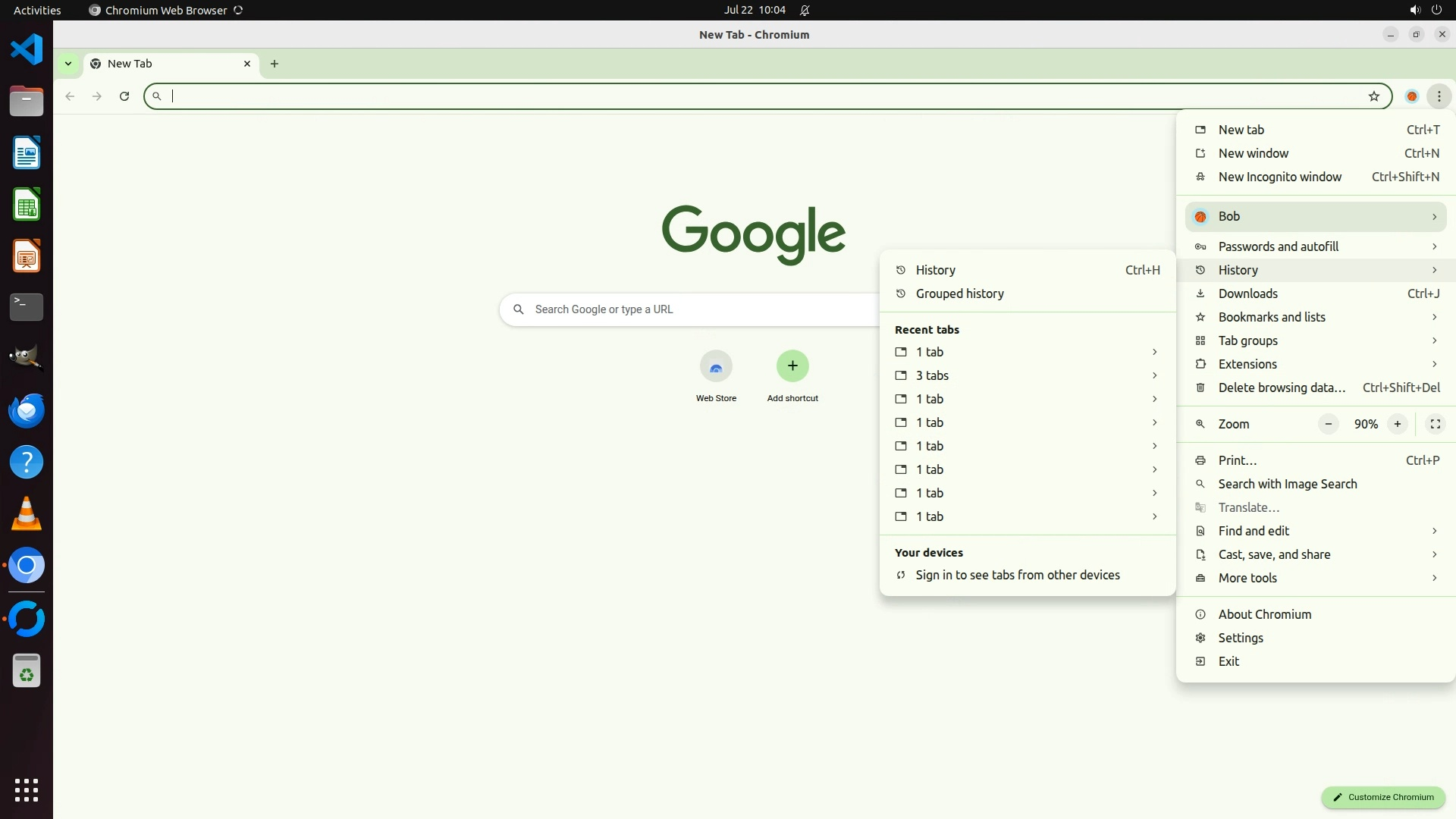
Task: Click the Add shortcut plus icon
Action: [x=792, y=366]
